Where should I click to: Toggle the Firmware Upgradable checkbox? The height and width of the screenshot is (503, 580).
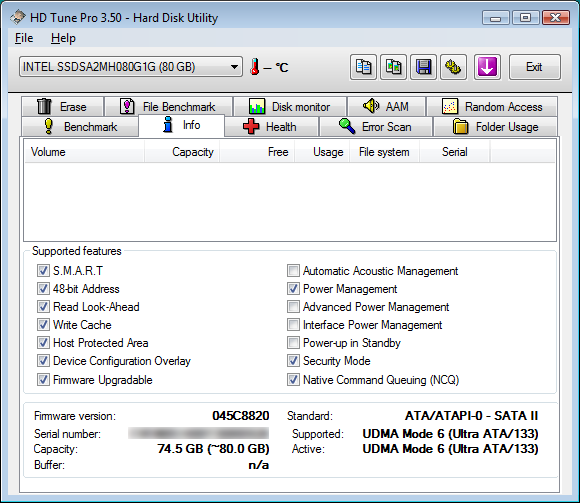pos(43,380)
